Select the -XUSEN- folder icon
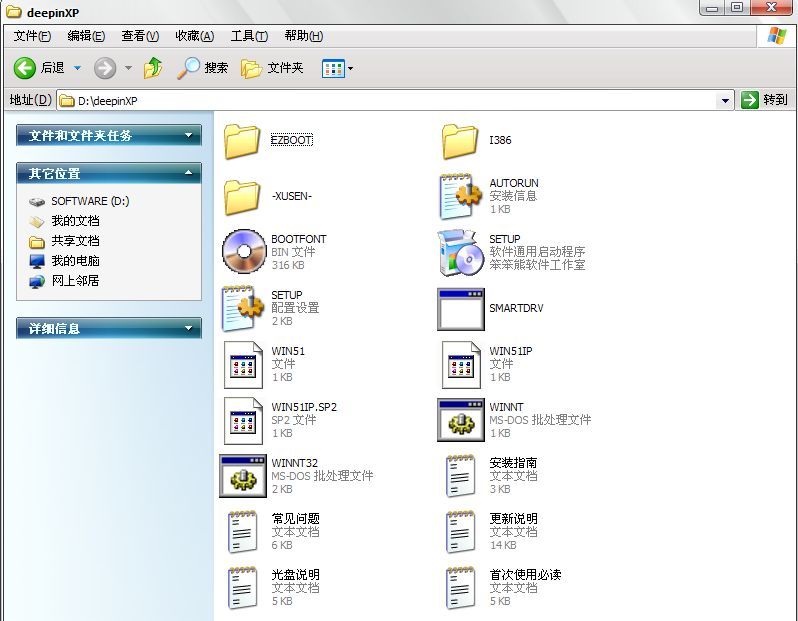 (242, 197)
